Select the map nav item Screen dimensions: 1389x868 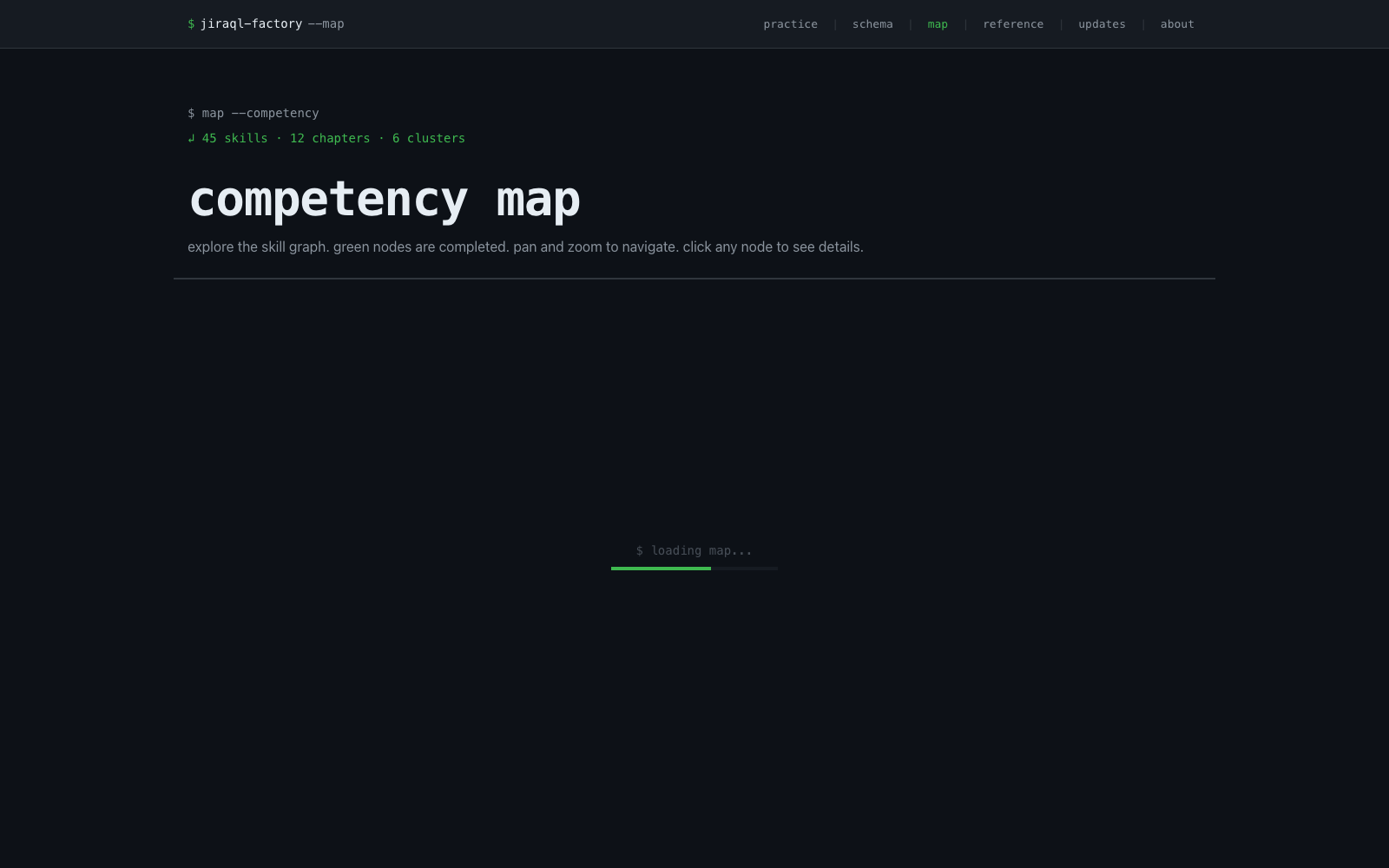[x=938, y=24]
